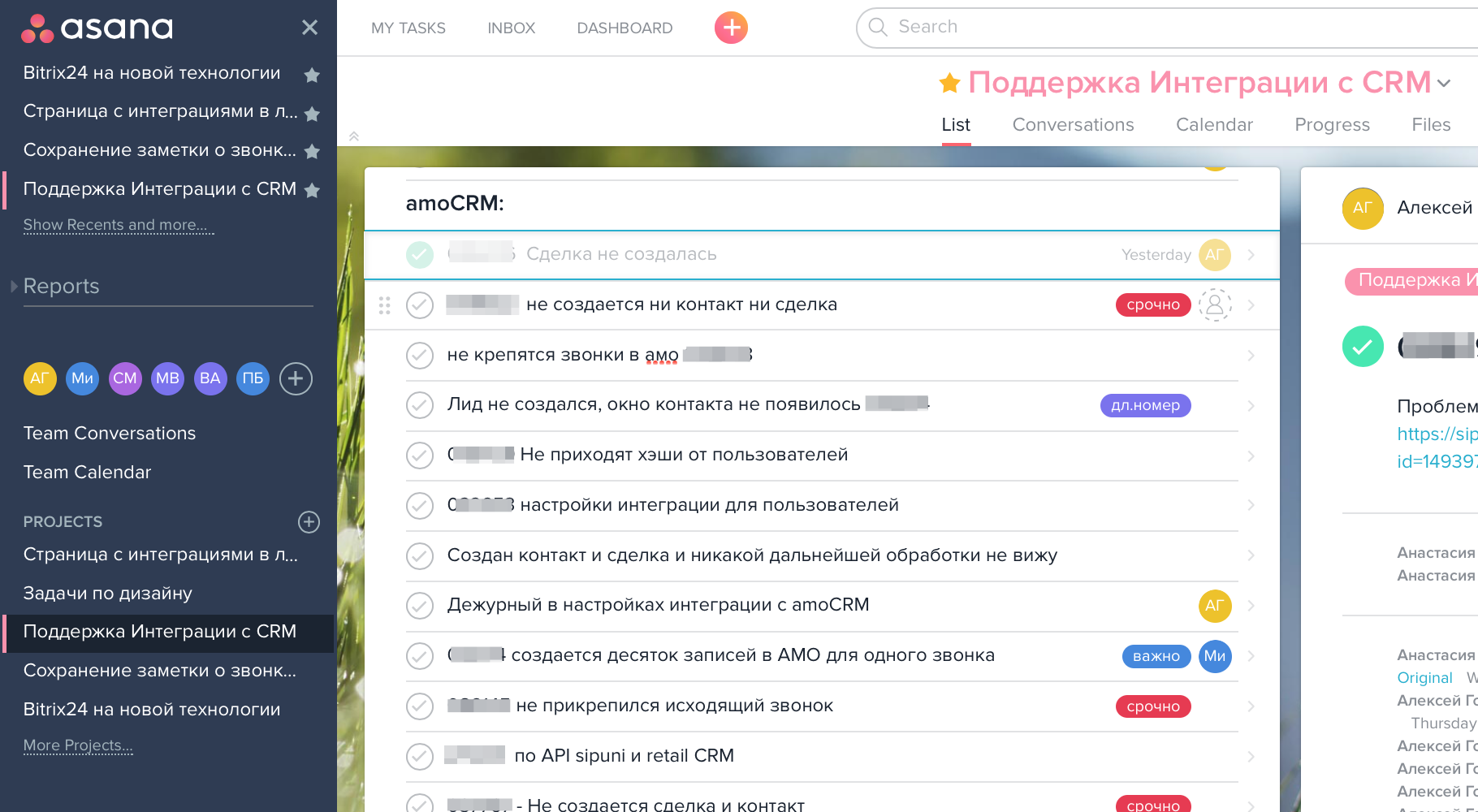The image size is (1478, 812).
Task: Expand the Reports section
Action: 14,286
